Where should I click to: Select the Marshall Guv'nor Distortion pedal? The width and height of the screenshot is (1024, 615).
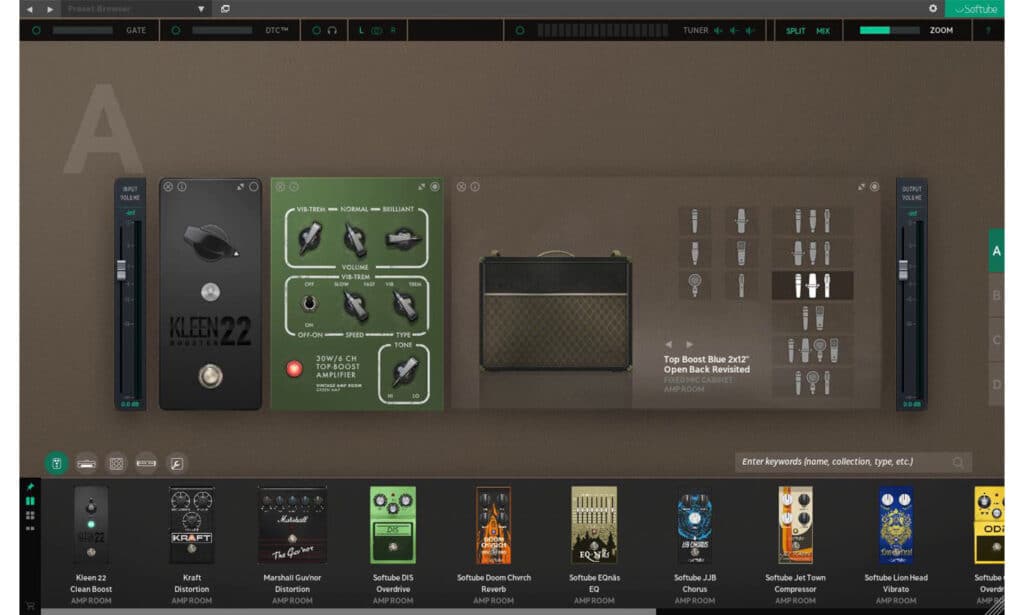click(292, 526)
